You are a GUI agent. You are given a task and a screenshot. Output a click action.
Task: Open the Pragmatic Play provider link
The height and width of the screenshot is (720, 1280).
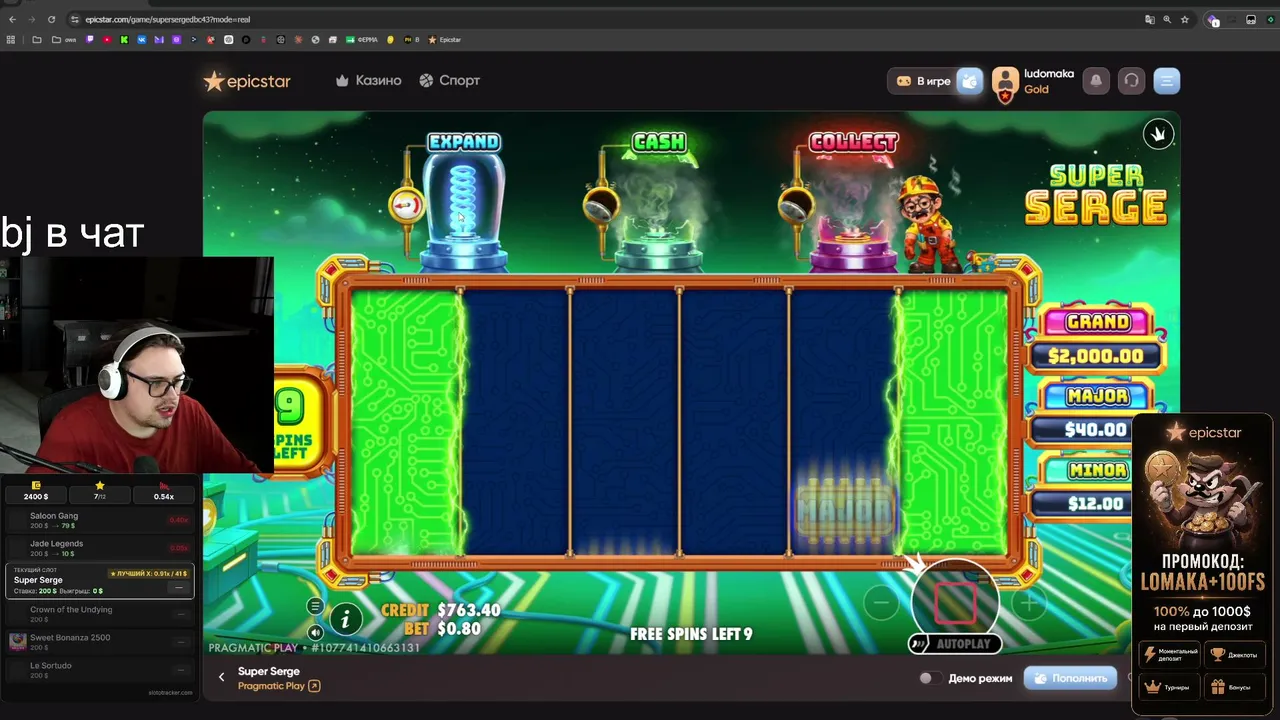[279, 686]
